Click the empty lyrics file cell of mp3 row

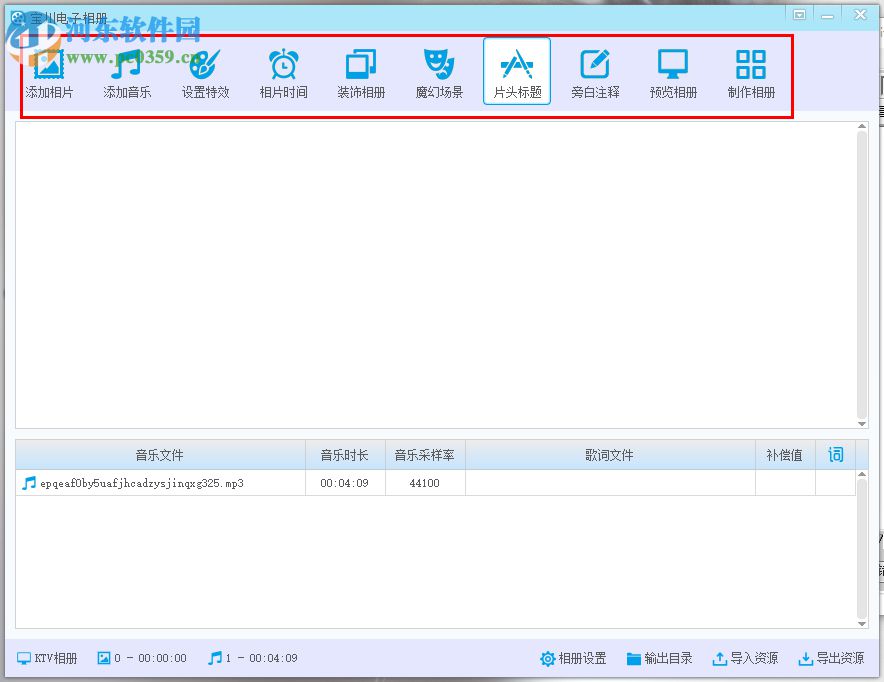[x=610, y=483]
